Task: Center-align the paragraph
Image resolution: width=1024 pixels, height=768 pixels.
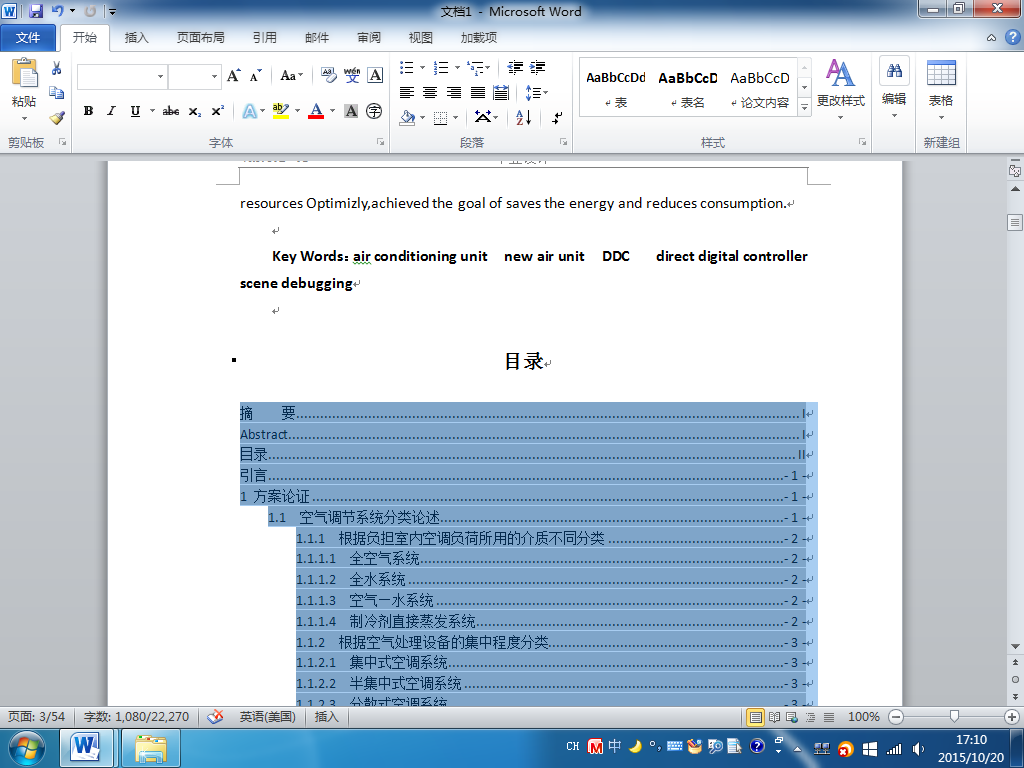Action: tap(430, 93)
